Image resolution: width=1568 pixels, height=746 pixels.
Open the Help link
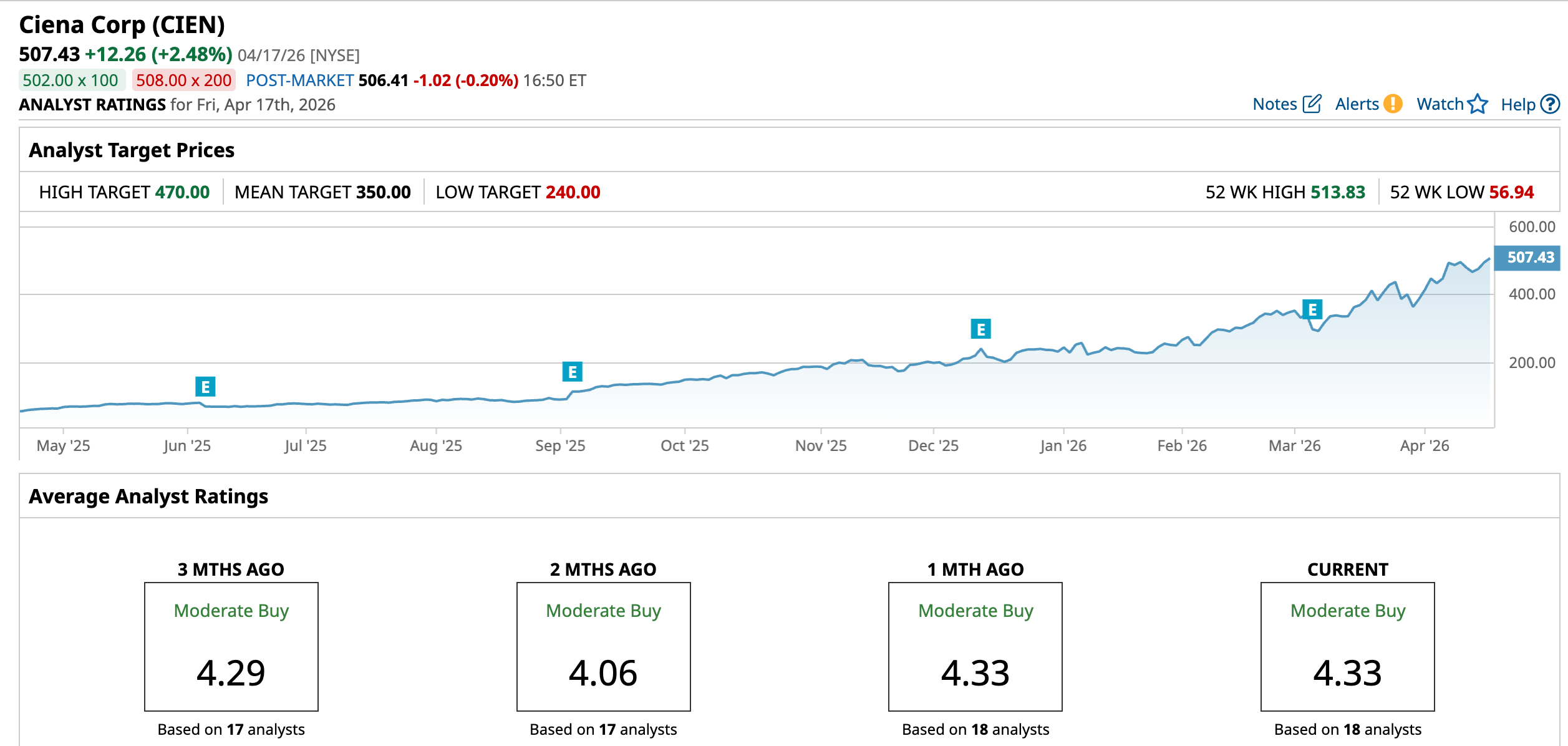[1517, 105]
